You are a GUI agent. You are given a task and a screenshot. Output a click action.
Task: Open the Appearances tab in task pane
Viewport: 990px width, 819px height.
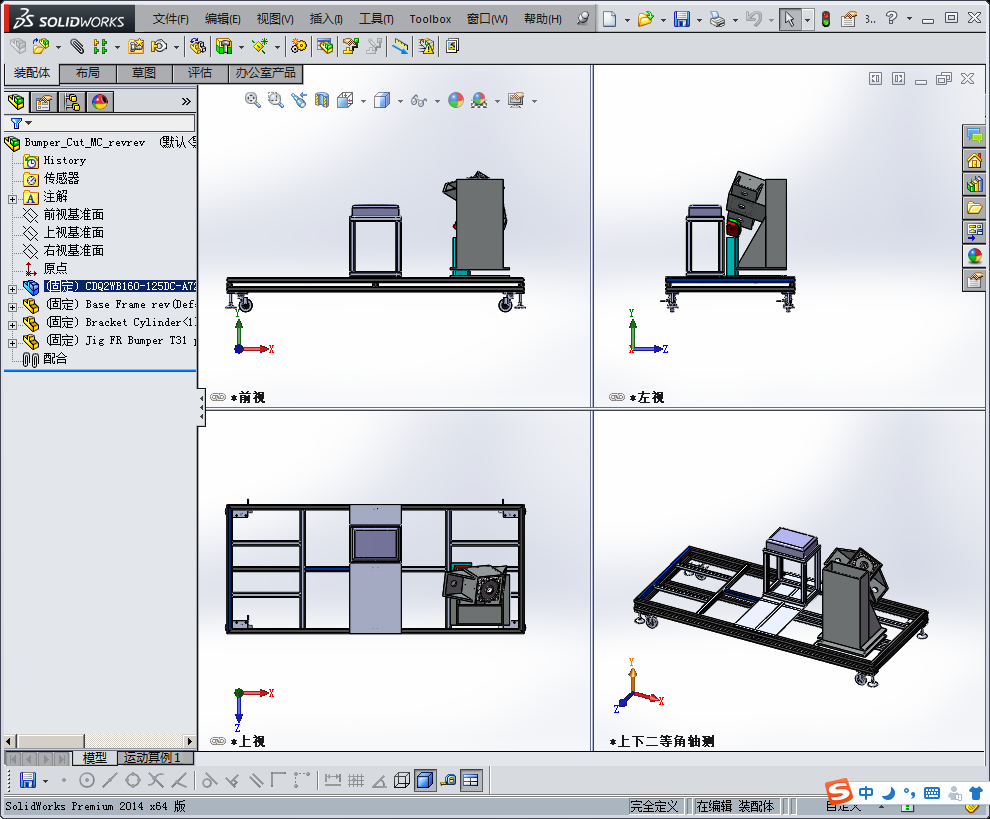click(x=974, y=256)
